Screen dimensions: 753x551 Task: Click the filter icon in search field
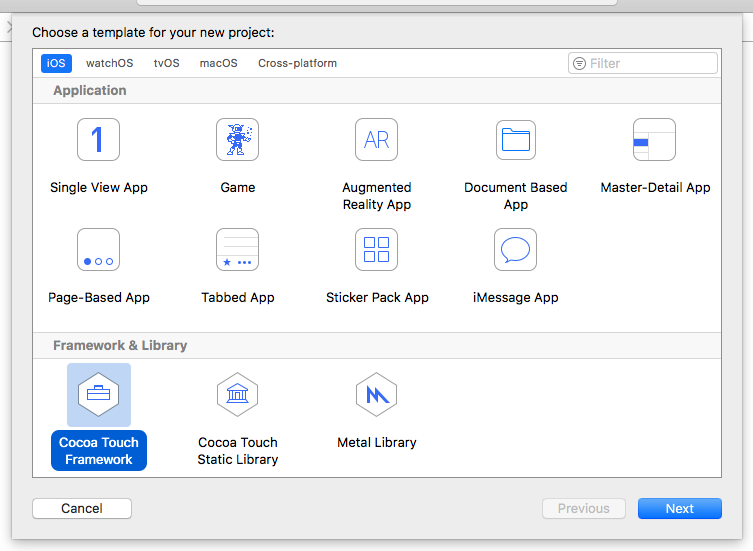point(580,63)
